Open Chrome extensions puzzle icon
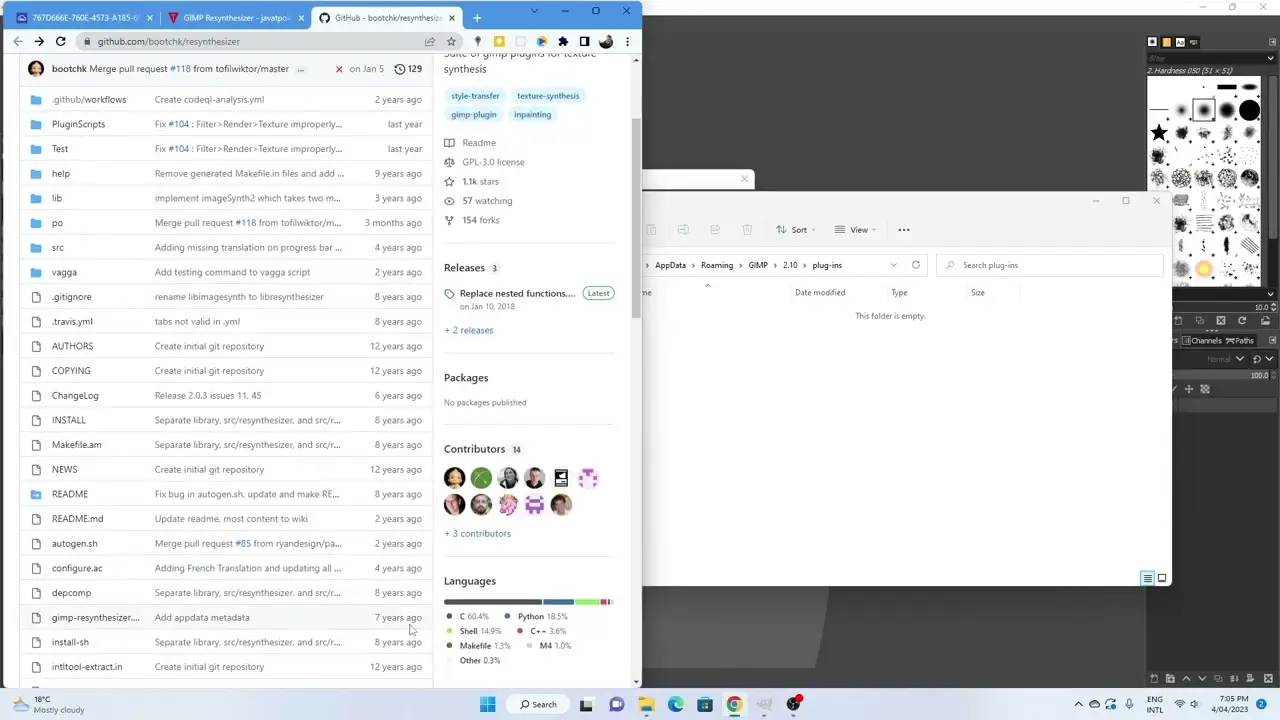1280x720 pixels. [563, 41]
